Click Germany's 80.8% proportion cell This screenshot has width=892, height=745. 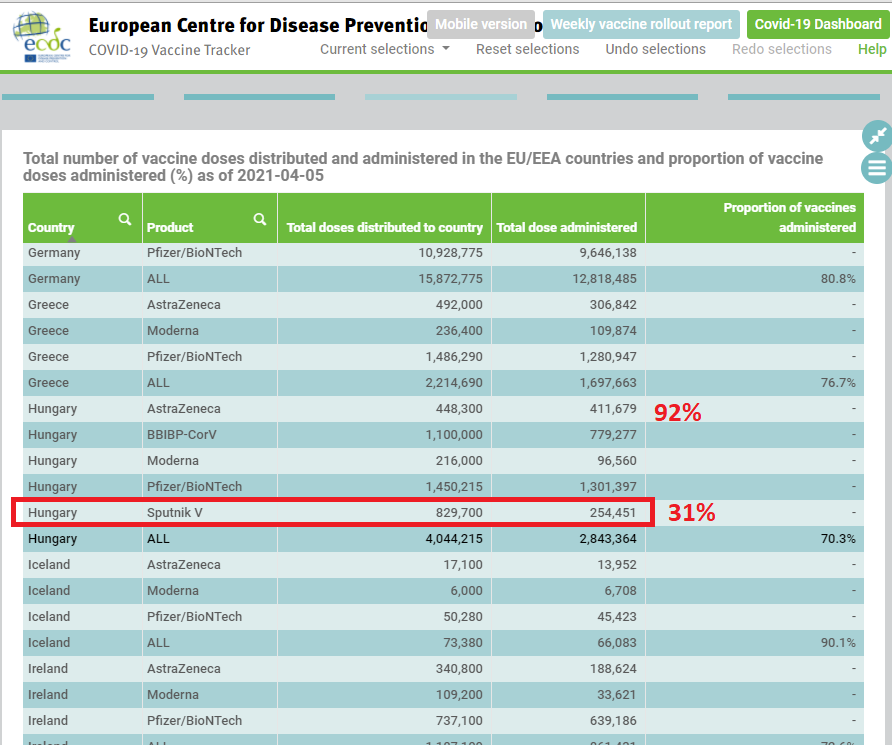point(838,279)
